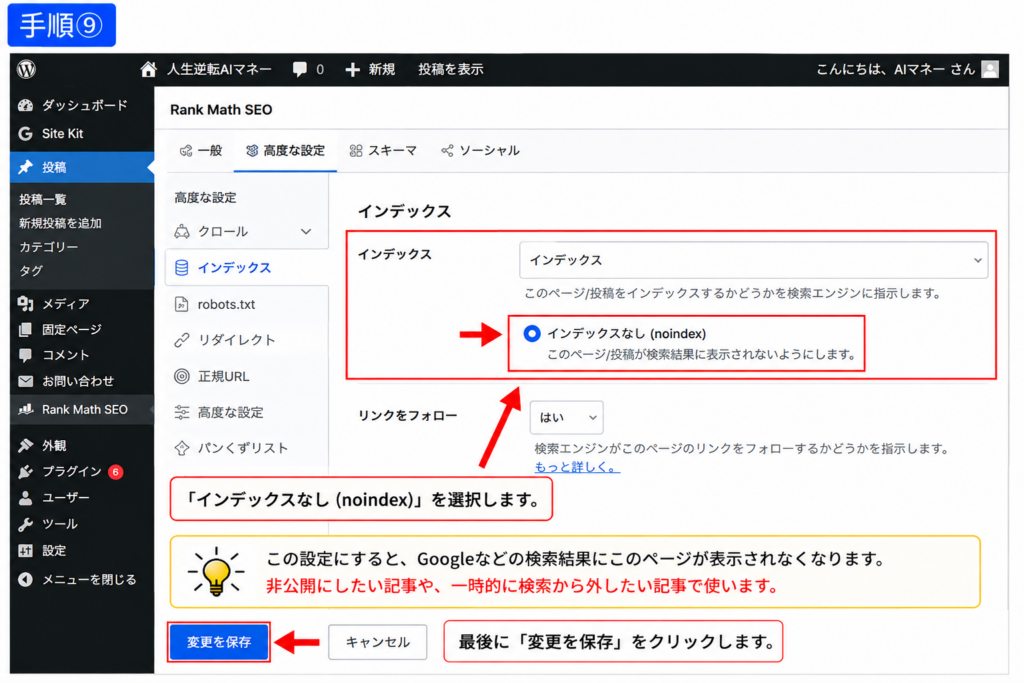Click the メディア media icon
Viewport: 1024px width, 683px height.
coord(25,304)
